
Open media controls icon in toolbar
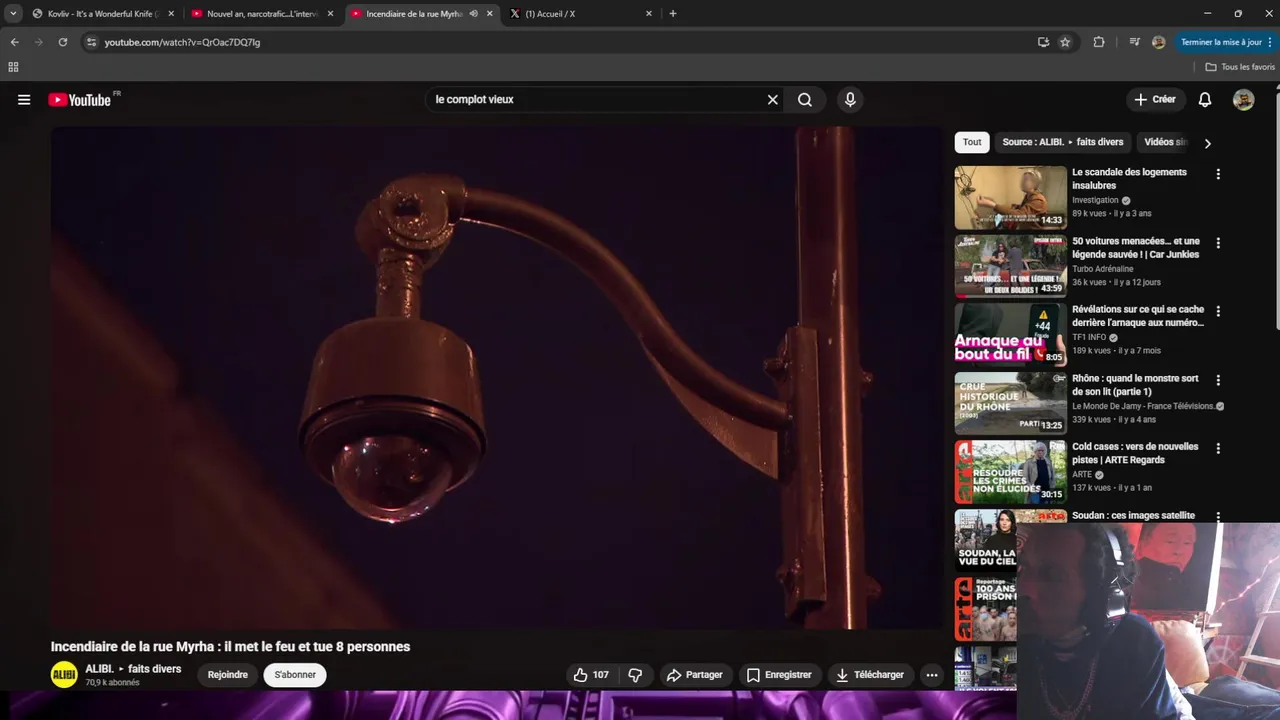[1134, 42]
